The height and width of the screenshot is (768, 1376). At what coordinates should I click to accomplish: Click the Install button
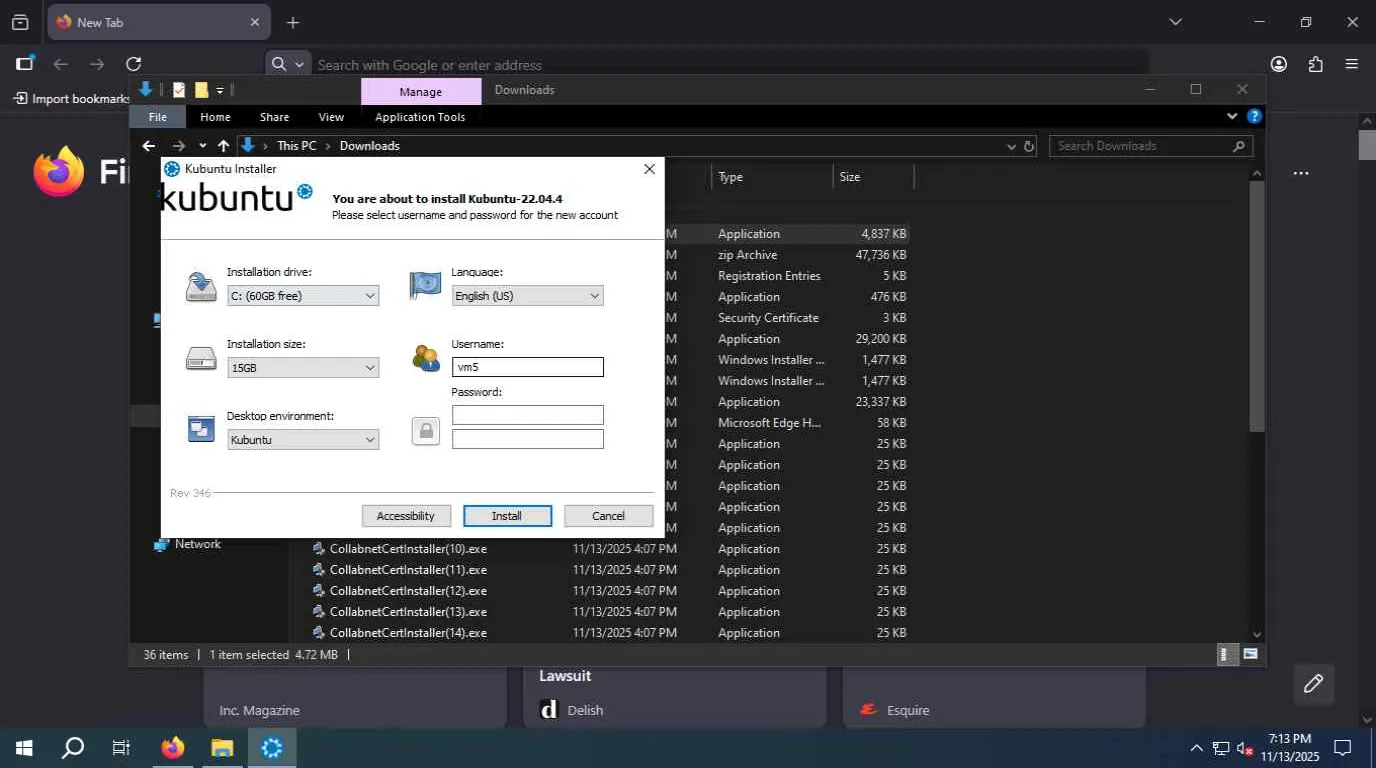(507, 516)
